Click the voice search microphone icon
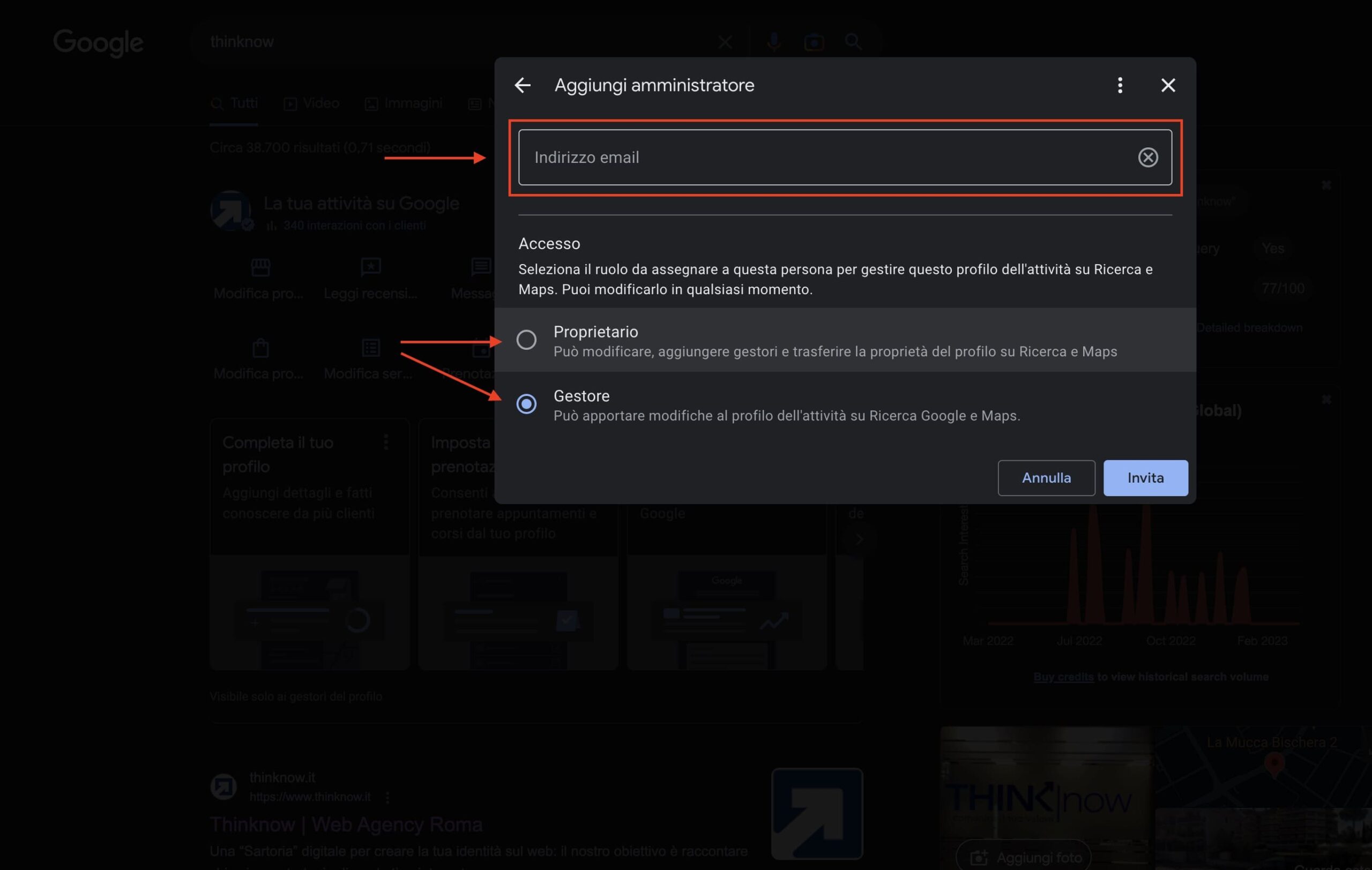Viewport: 1372px width, 870px height. point(773,42)
